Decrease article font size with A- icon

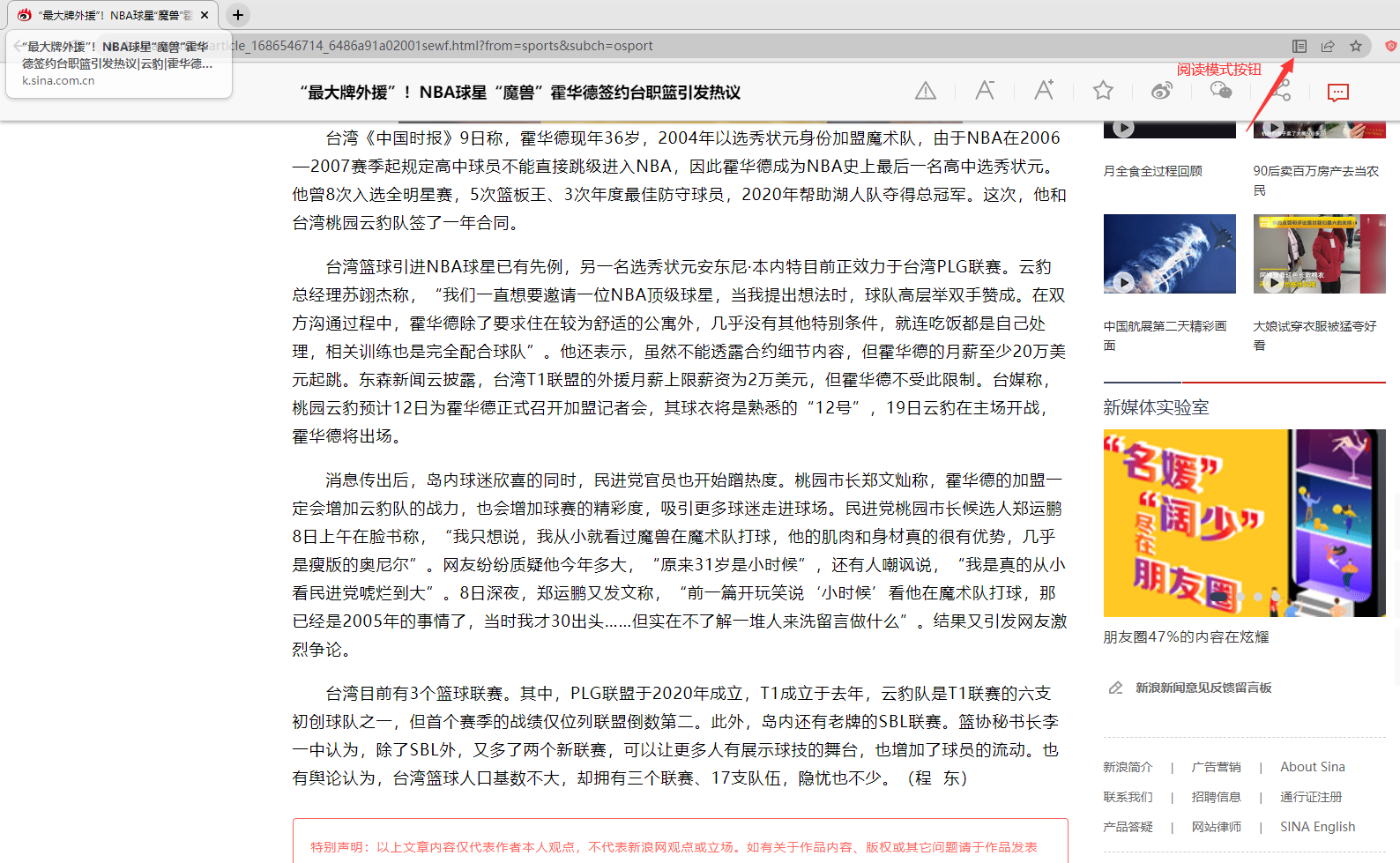click(x=985, y=91)
